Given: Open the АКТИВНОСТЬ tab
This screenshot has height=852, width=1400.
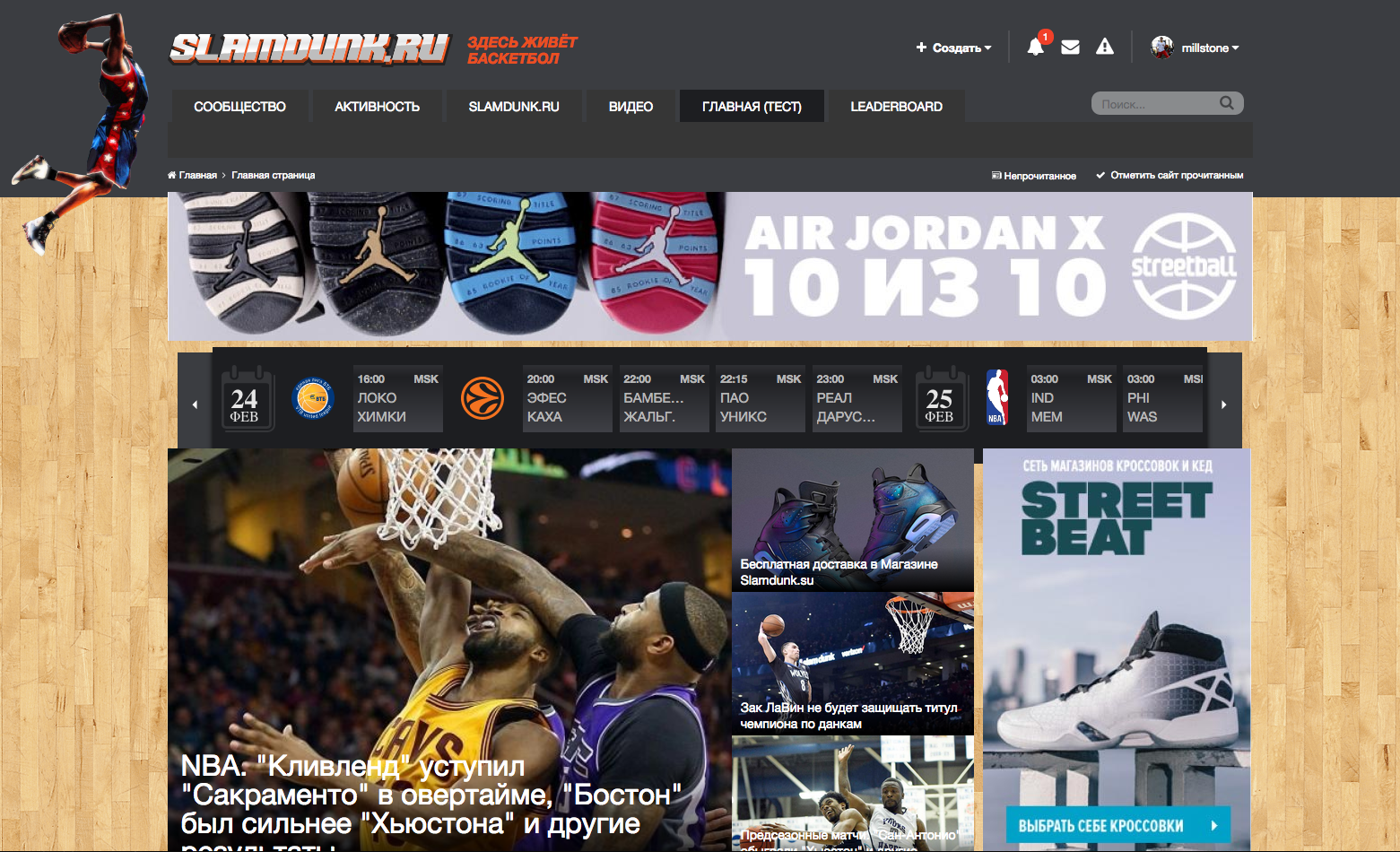Looking at the screenshot, I should click(377, 106).
